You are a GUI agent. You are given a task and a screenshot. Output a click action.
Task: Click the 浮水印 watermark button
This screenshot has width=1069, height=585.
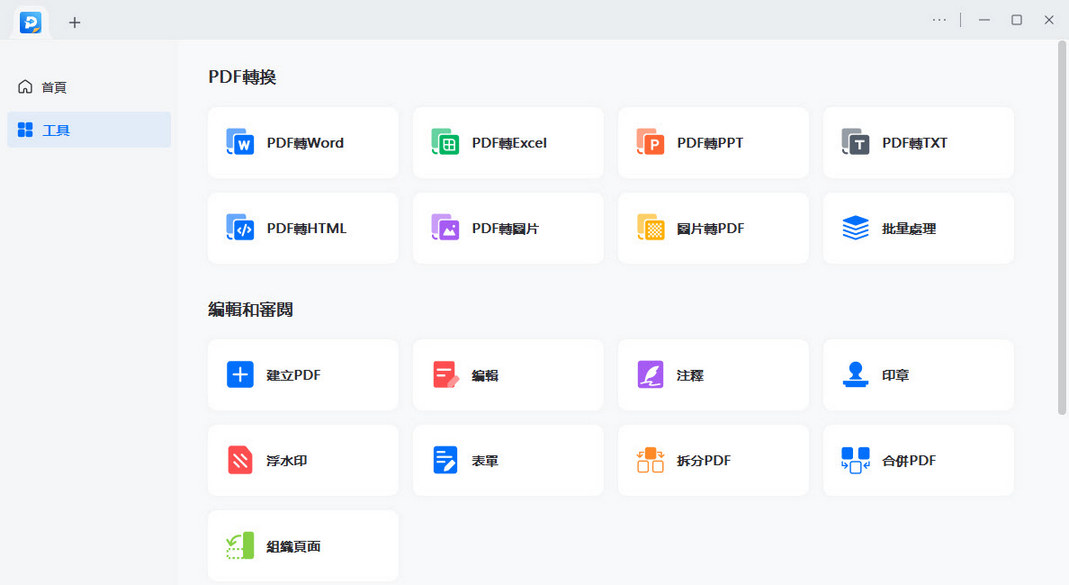pyautogui.click(x=302, y=461)
